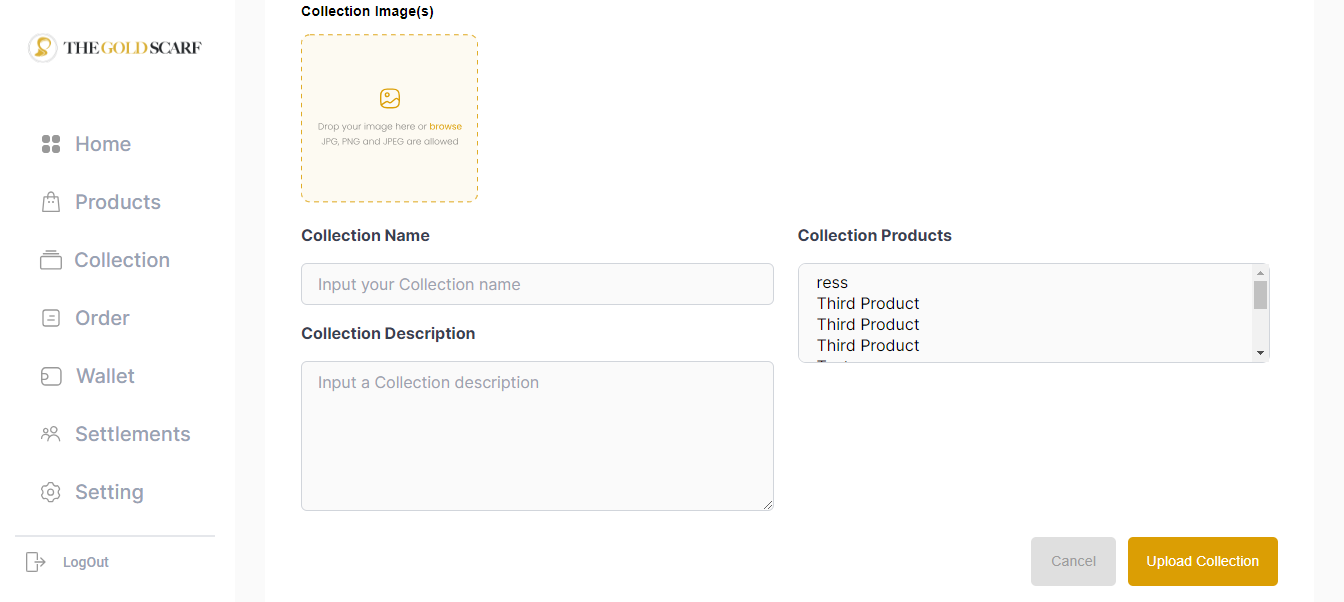Image resolution: width=1344 pixels, height=602 pixels.
Task: Click the browse link in drop zone
Action: pyautogui.click(x=445, y=127)
